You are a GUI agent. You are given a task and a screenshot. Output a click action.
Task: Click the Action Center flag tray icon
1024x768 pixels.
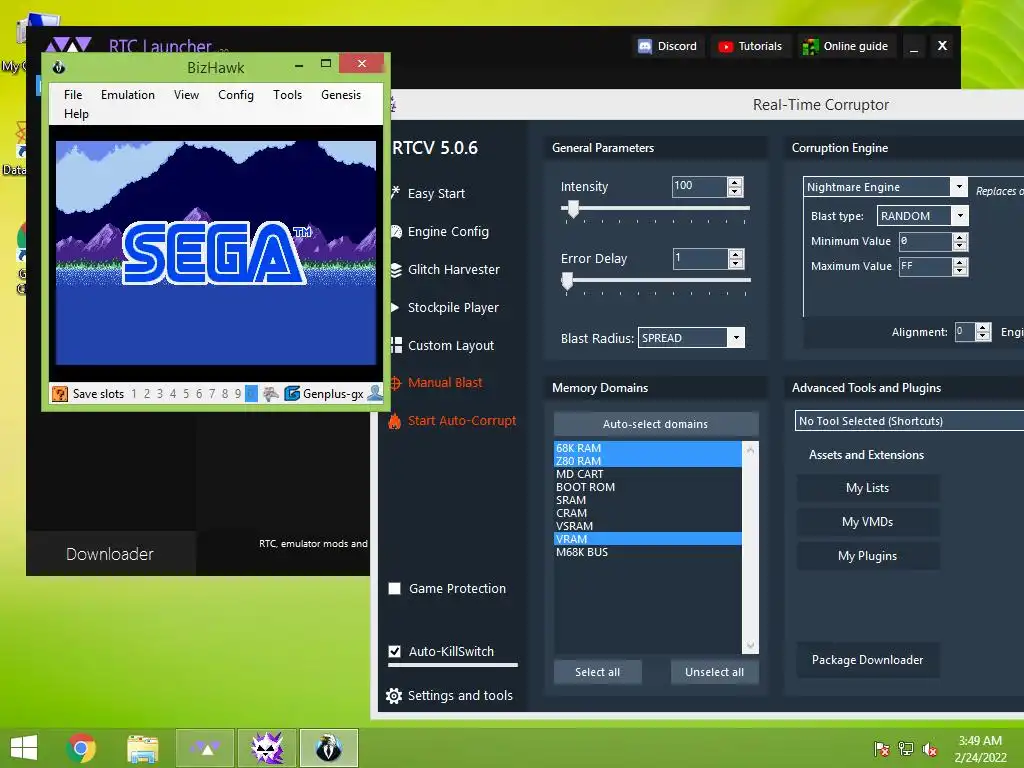881,749
